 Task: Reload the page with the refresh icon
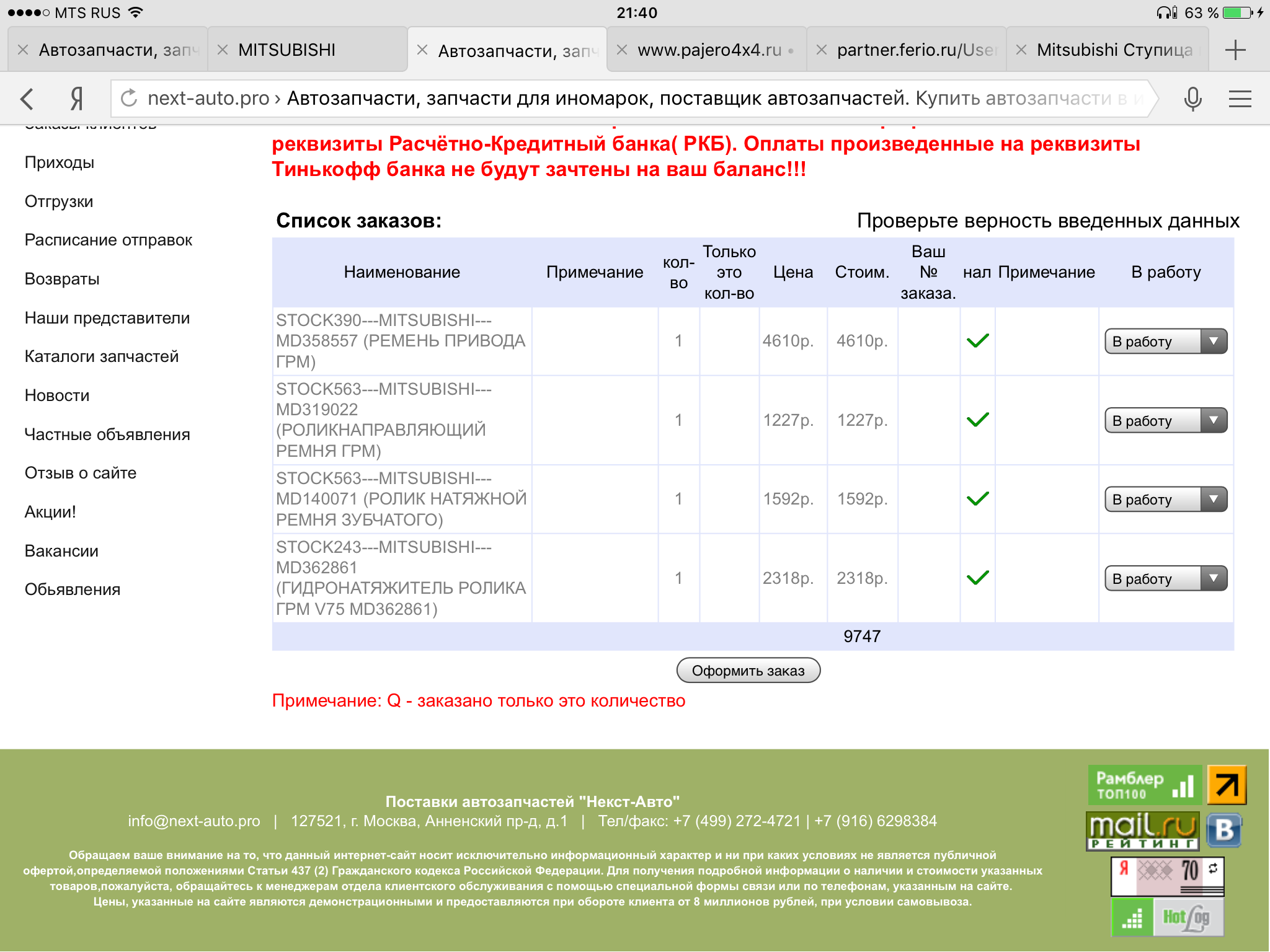129,98
